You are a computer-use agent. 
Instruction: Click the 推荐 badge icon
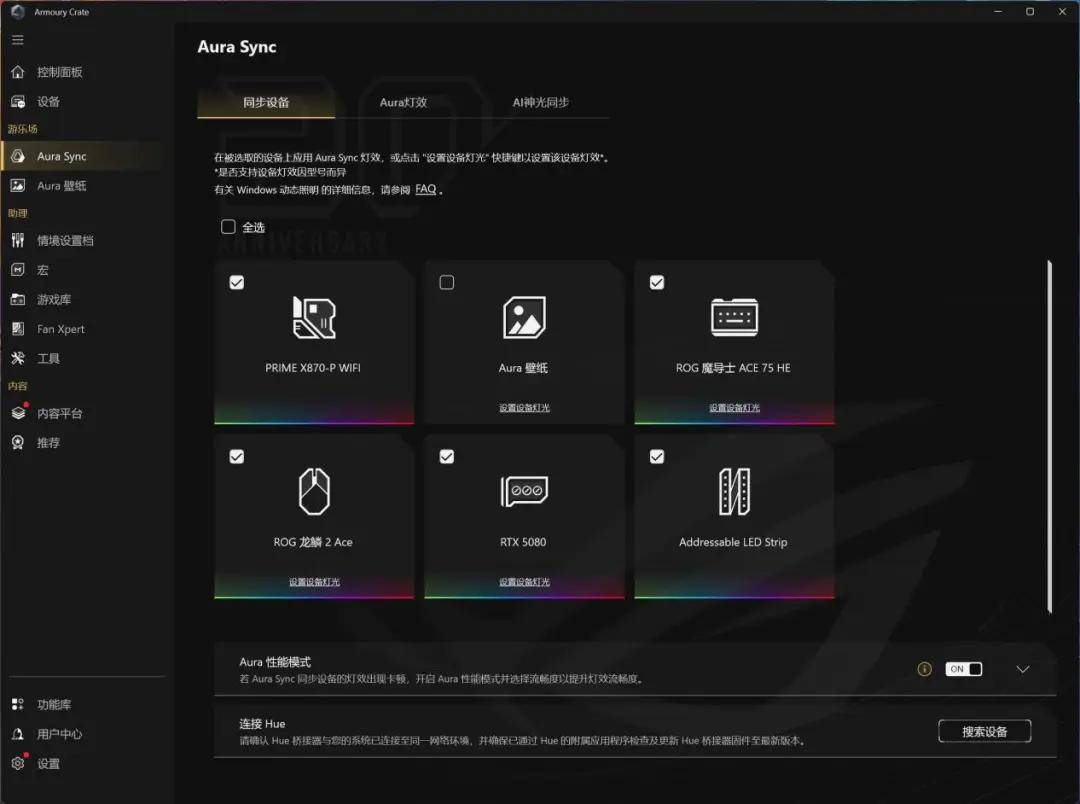point(18,443)
